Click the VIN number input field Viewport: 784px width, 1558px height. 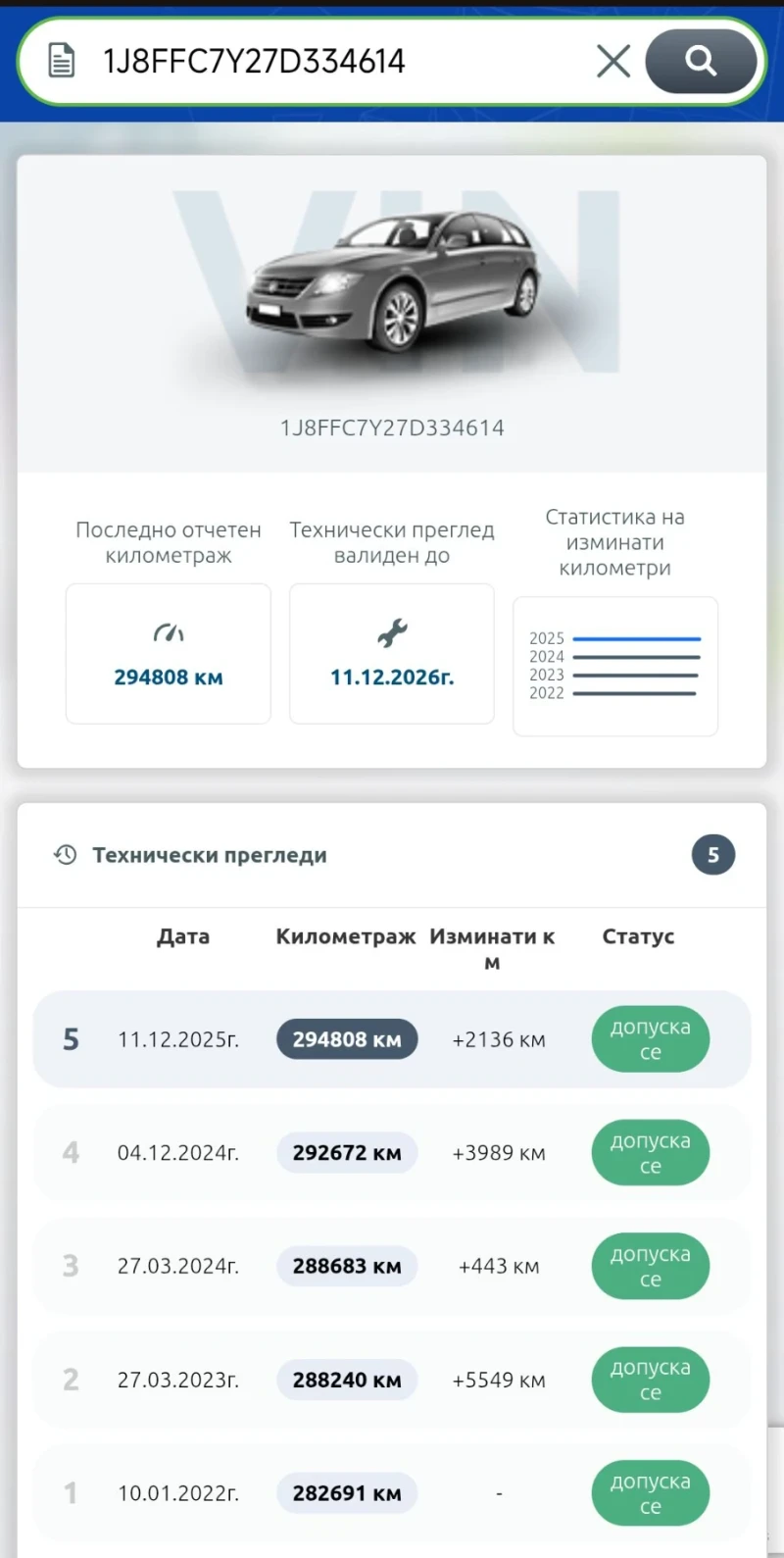tap(333, 61)
